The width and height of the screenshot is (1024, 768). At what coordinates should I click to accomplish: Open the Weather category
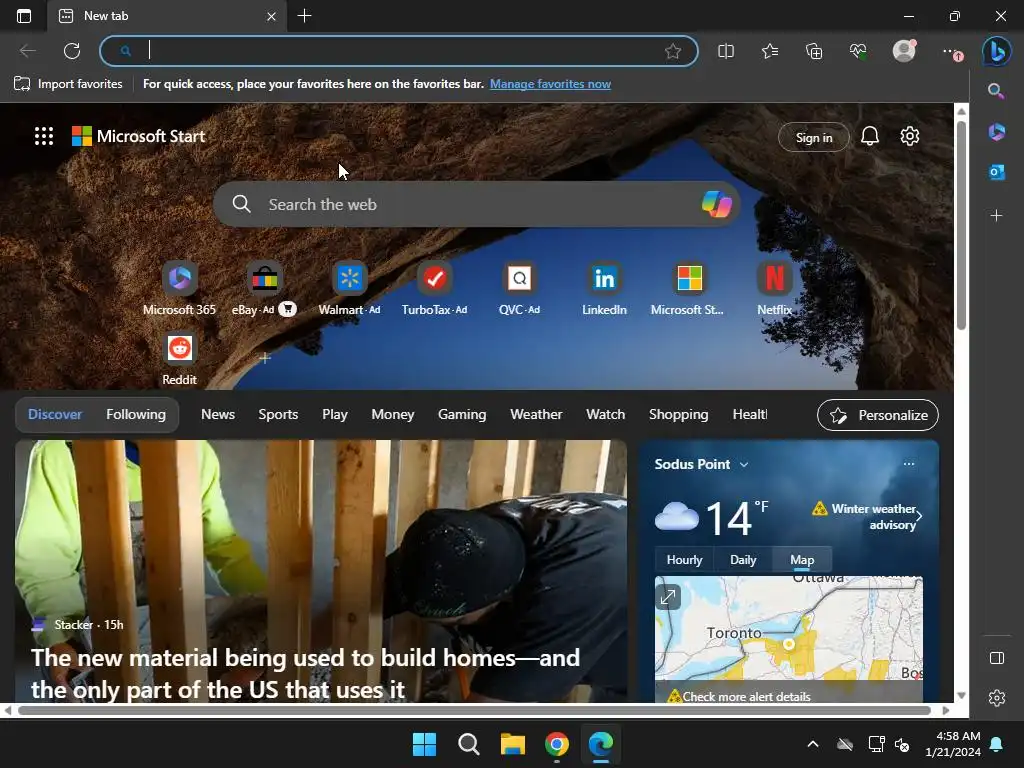click(x=536, y=415)
